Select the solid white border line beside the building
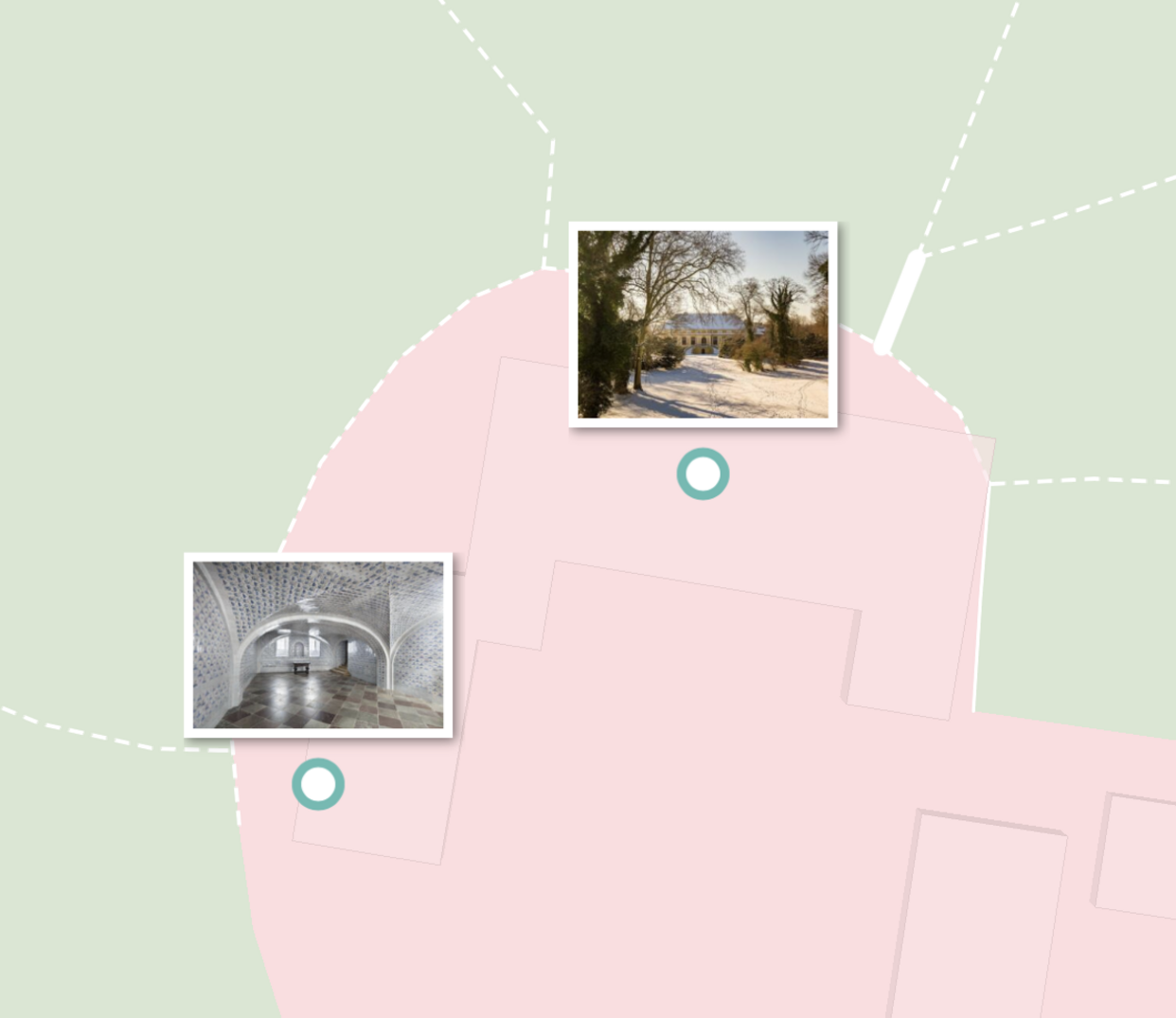The width and height of the screenshot is (1176, 1018). [981, 598]
